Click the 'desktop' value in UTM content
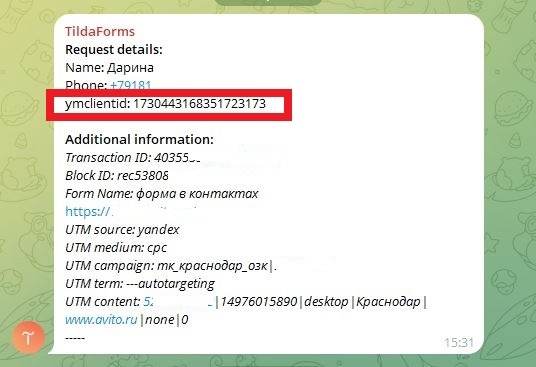Image resolution: width=536 pixels, height=367 pixels. 326,302
